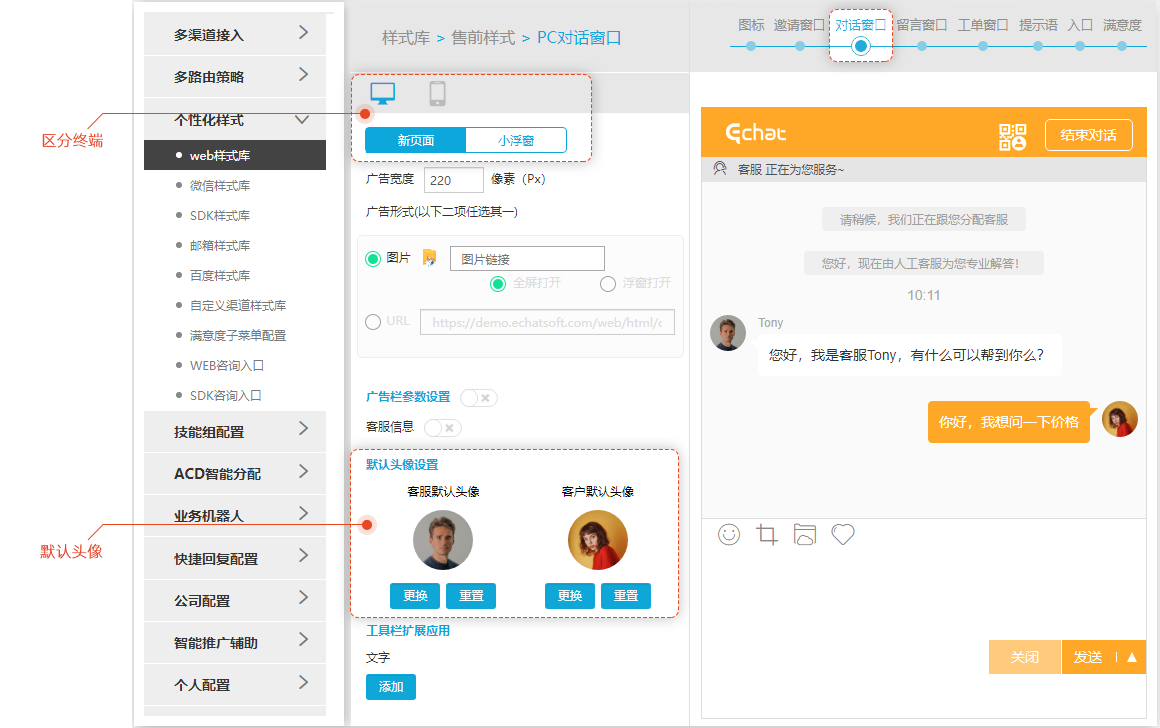Click the QR code icon in chat header
1160x728 pixels.
[x=1012, y=137]
